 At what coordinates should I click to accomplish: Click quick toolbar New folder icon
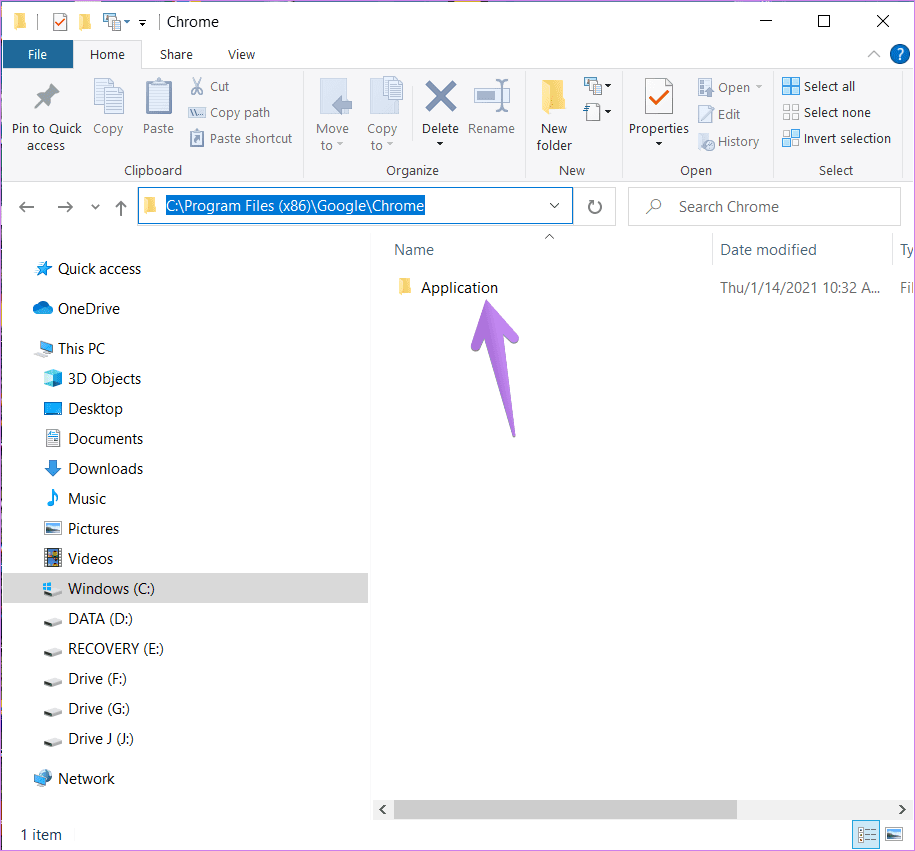(85, 22)
